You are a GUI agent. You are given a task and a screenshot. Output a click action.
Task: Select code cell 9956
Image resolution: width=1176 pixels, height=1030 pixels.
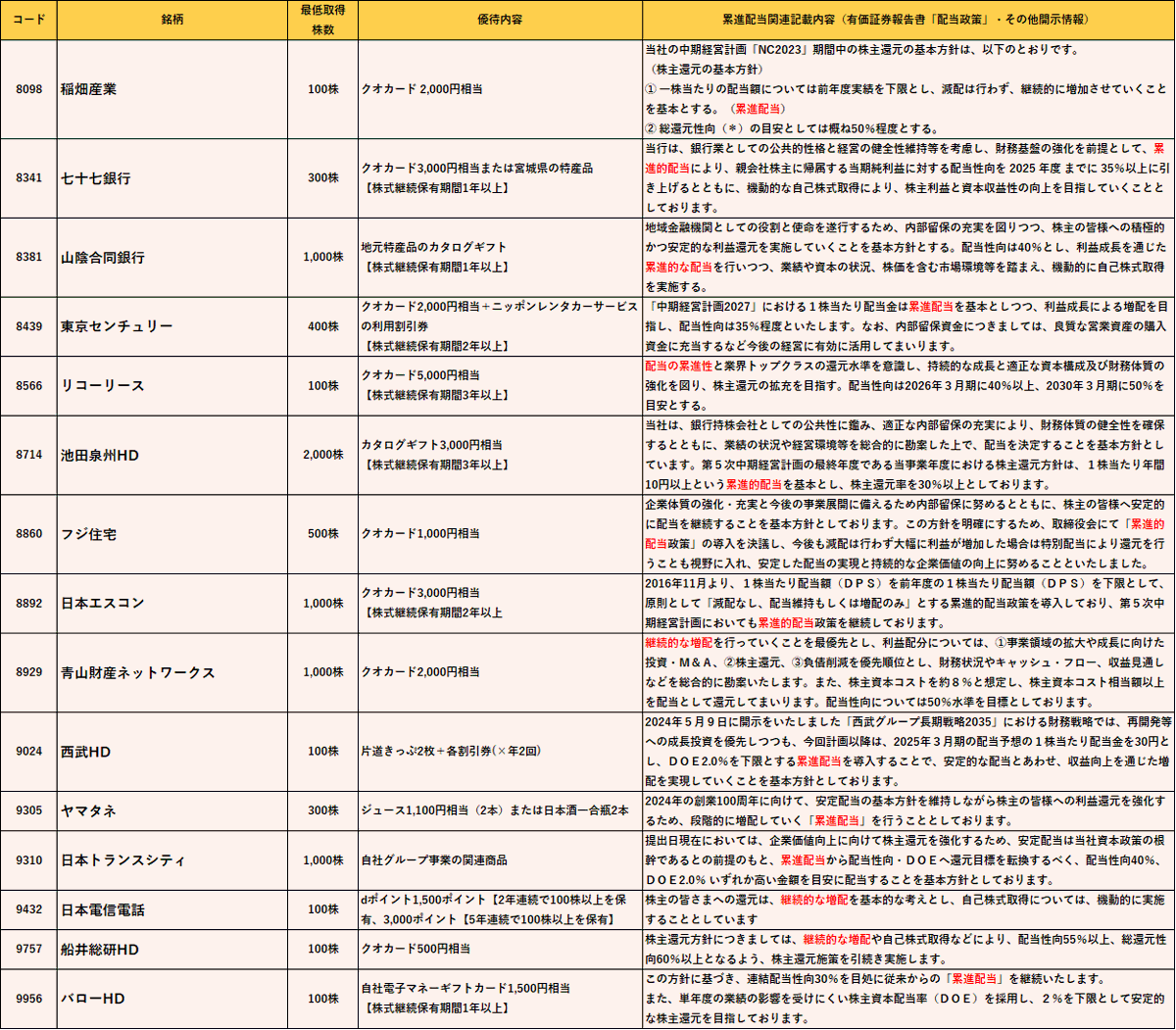[x=28, y=999]
